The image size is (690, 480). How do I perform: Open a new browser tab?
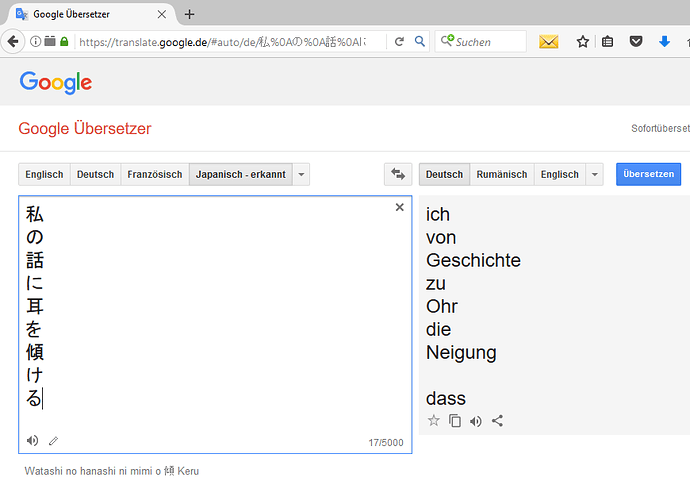click(189, 15)
